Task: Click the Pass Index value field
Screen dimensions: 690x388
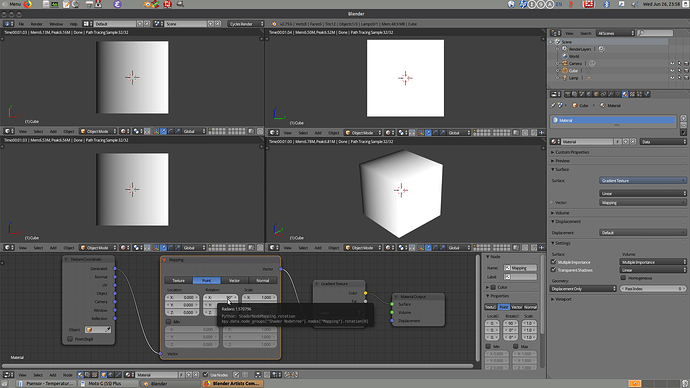Action: click(x=653, y=289)
